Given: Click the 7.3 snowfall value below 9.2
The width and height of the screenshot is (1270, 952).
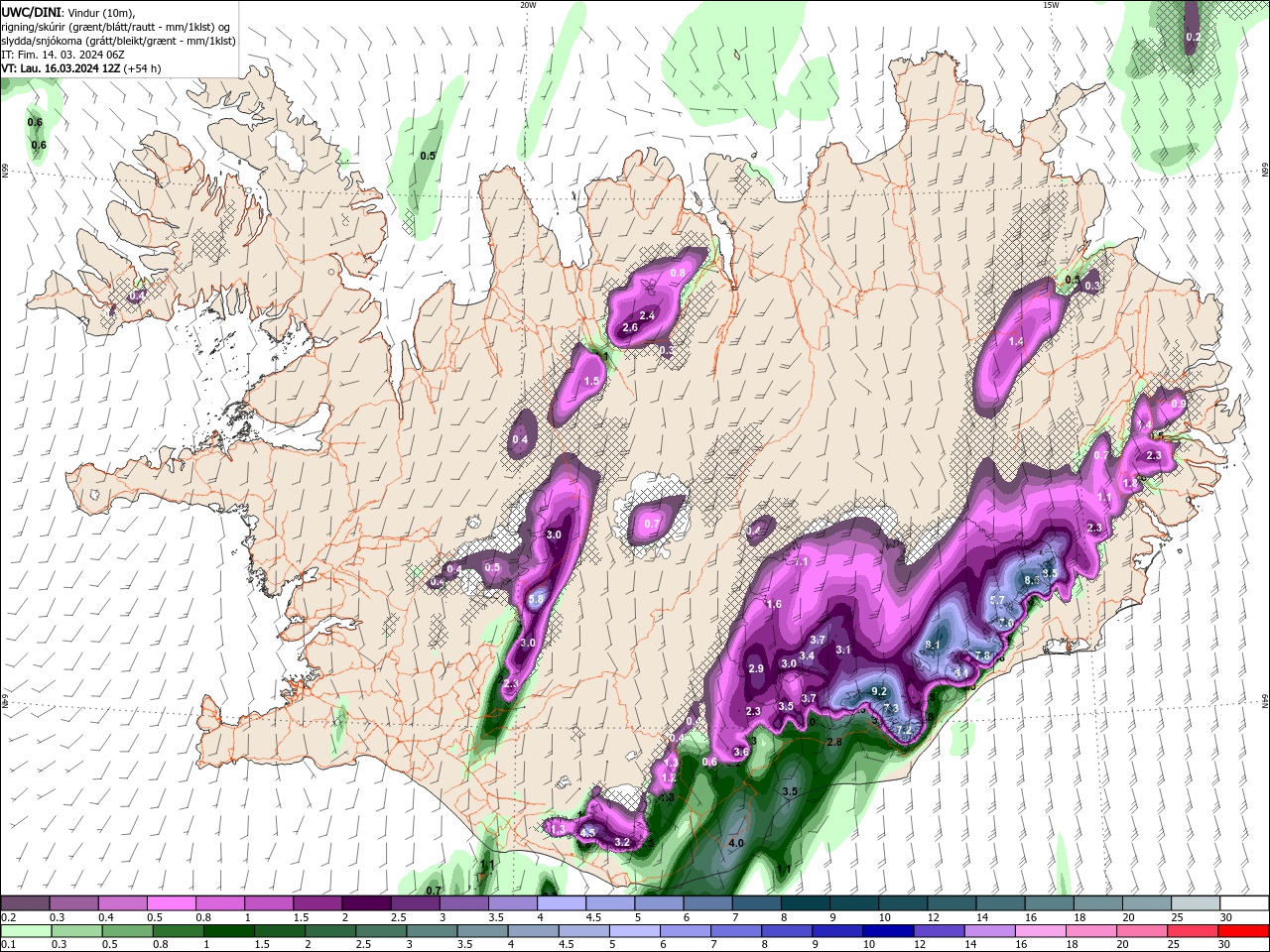Looking at the screenshot, I should [891, 708].
